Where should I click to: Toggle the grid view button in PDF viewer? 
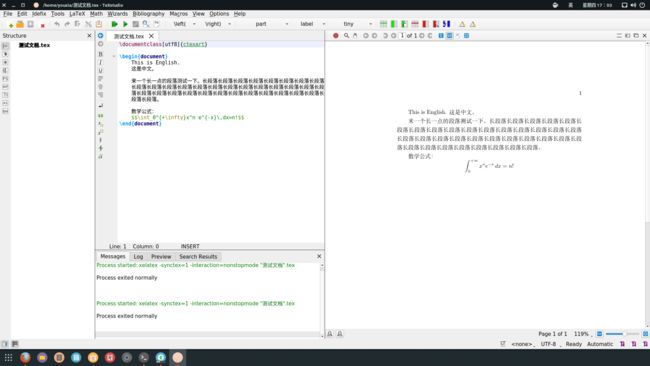[x=466, y=36]
